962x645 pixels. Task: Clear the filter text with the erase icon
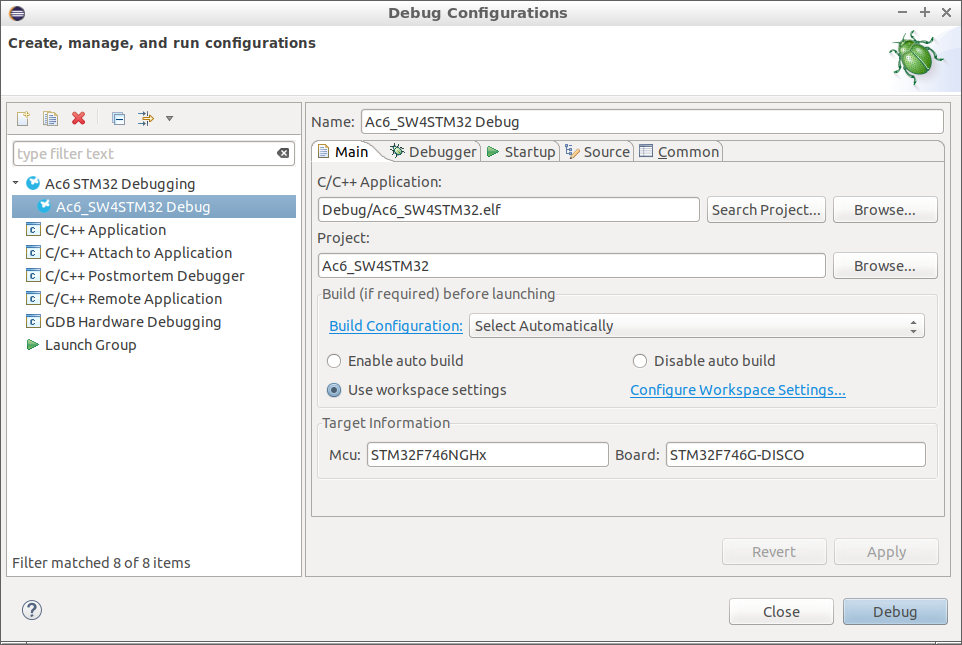(283, 153)
